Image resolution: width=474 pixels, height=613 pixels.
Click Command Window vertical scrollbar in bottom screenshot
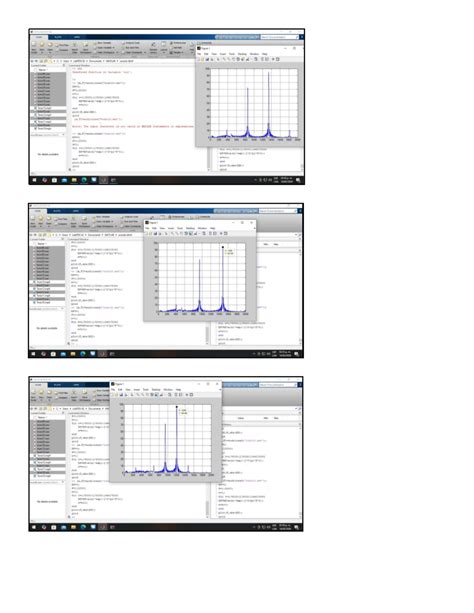[207, 508]
